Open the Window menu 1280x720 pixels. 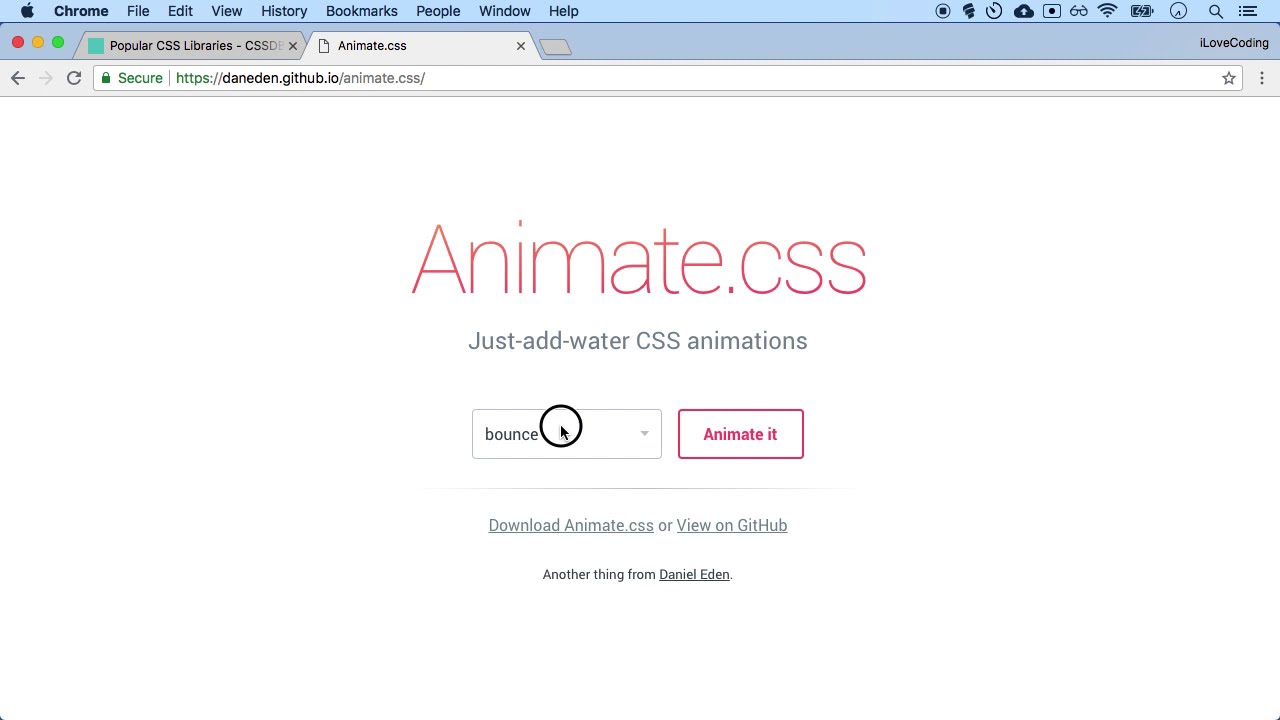(x=504, y=11)
